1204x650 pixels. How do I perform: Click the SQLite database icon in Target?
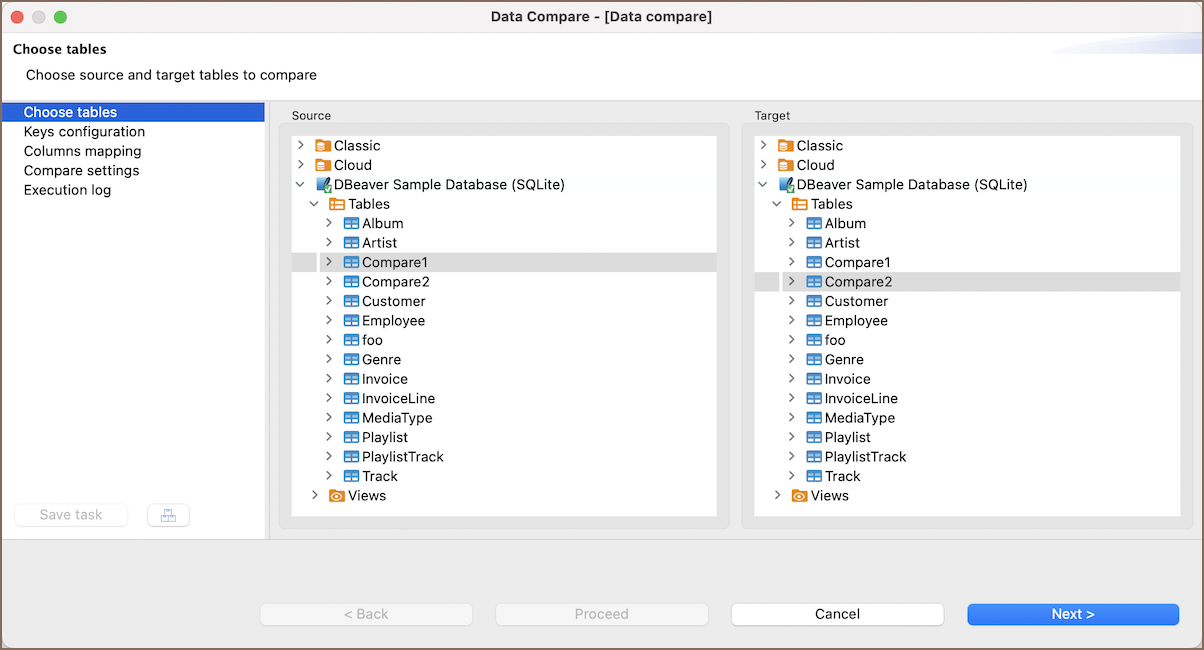pos(786,185)
